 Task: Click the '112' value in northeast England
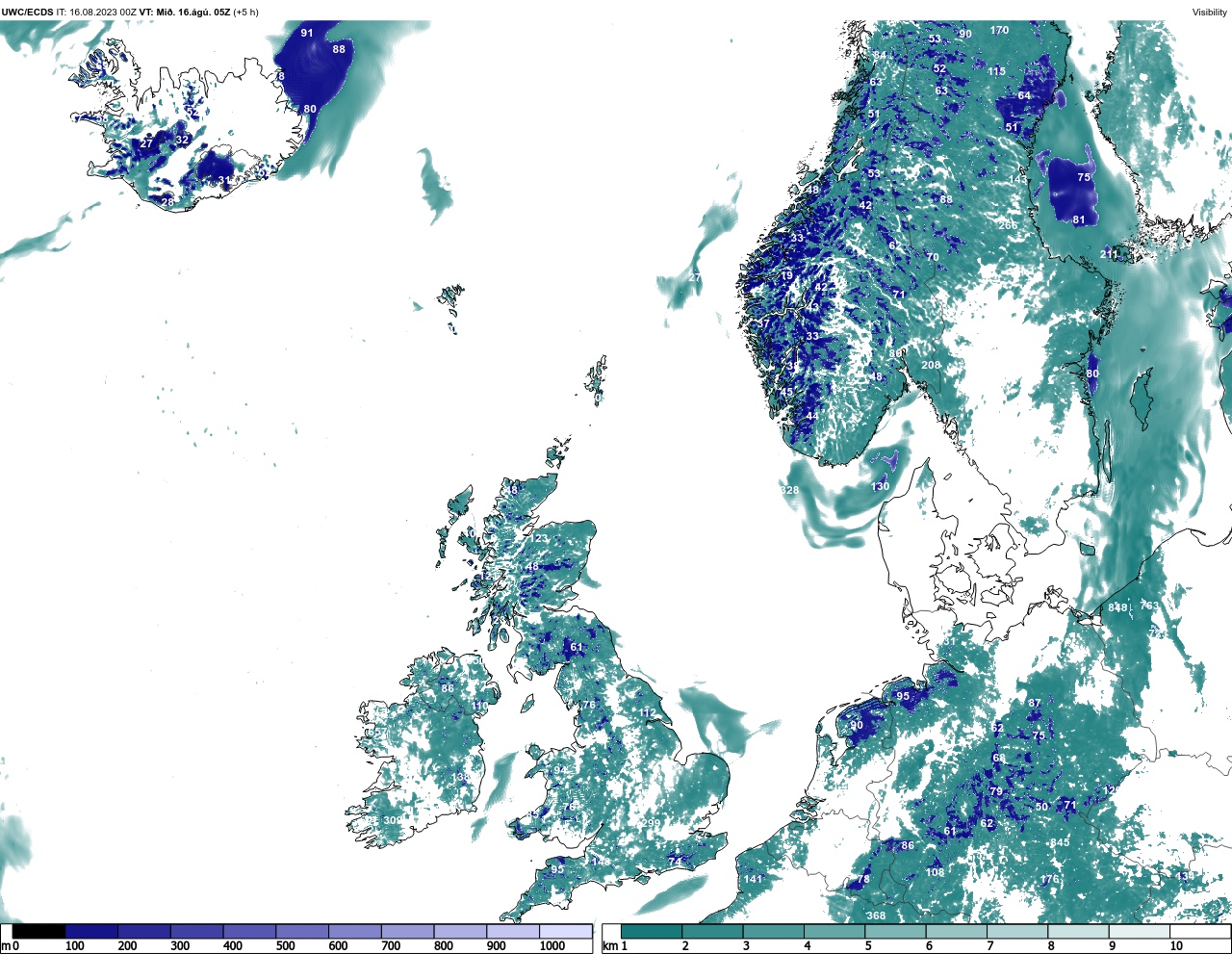648,714
